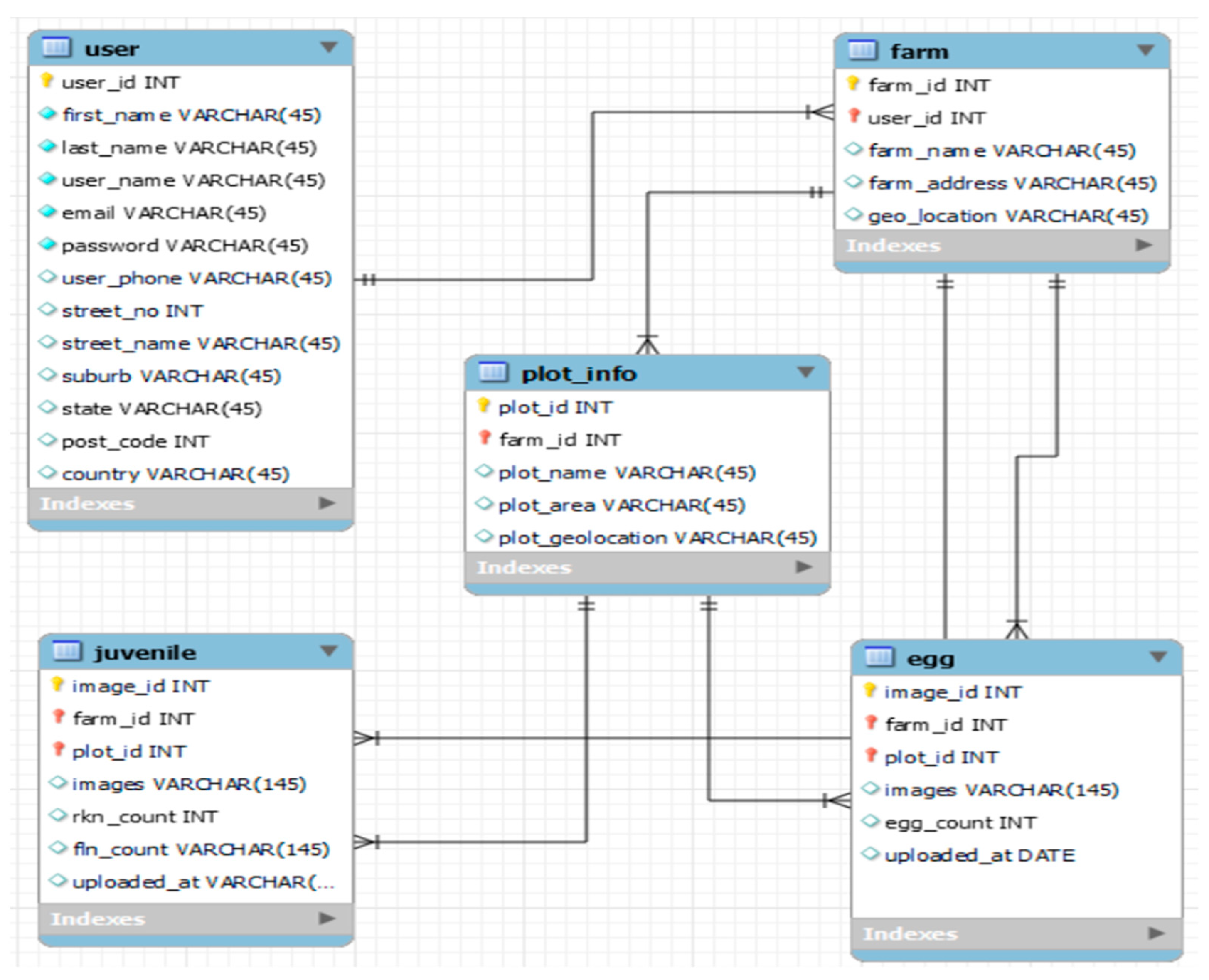Collapse the plot_info table header arrow
The image size is (1209, 980).
[805, 372]
